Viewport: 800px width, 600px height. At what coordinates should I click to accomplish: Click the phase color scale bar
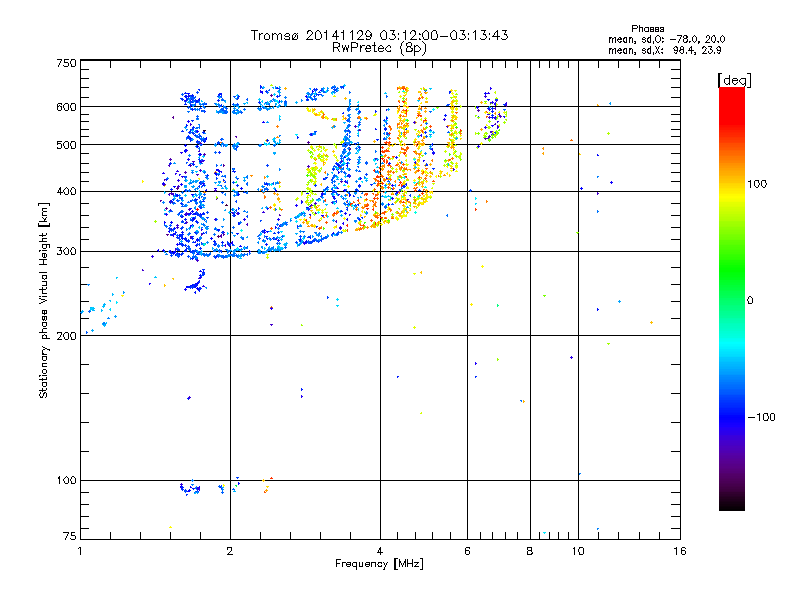pyautogui.click(x=732, y=299)
